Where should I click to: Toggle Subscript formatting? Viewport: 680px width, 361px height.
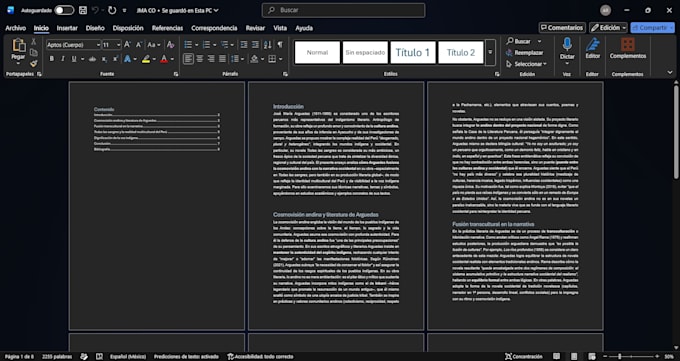(x=104, y=59)
